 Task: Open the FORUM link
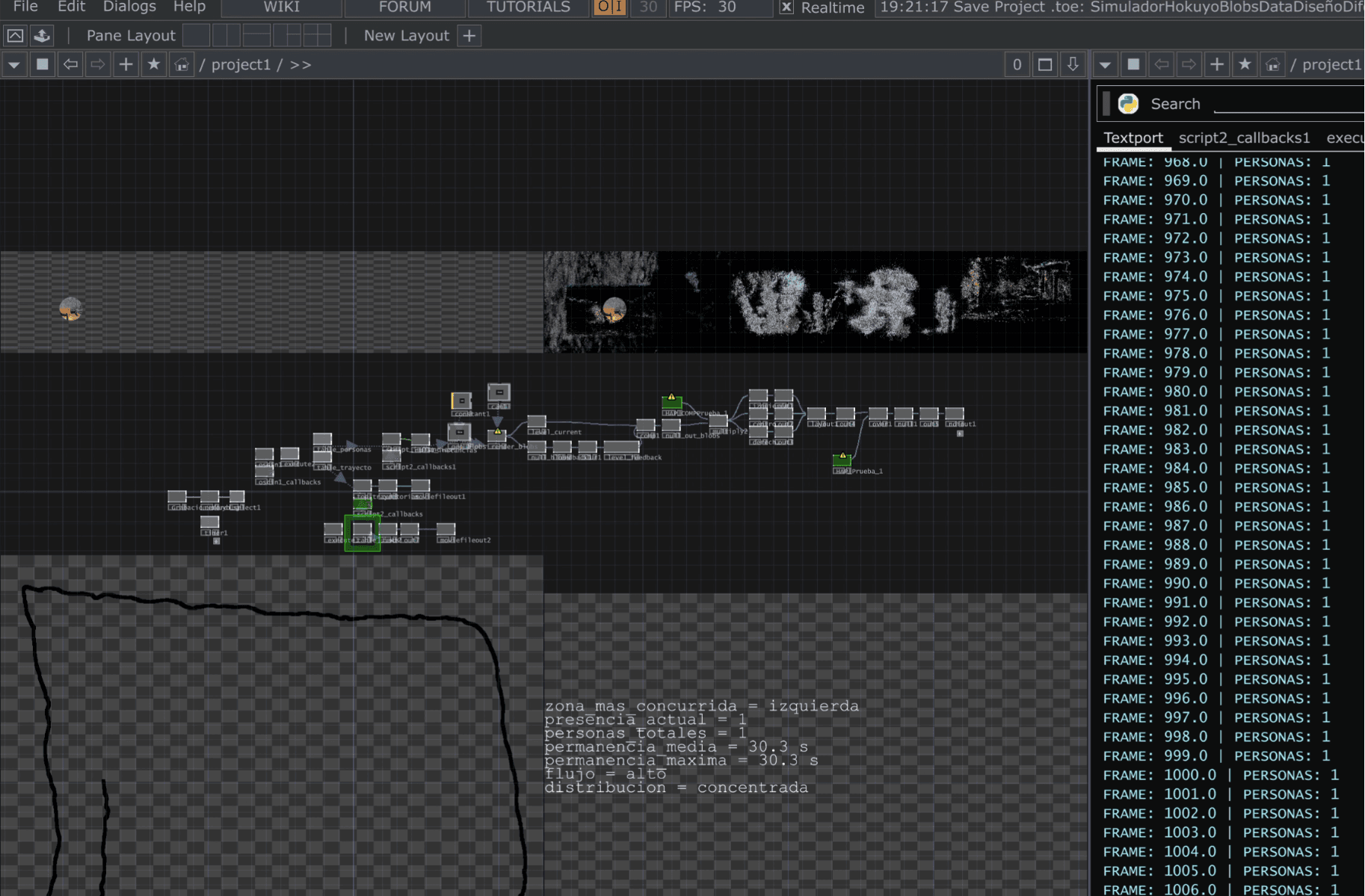pos(404,7)
